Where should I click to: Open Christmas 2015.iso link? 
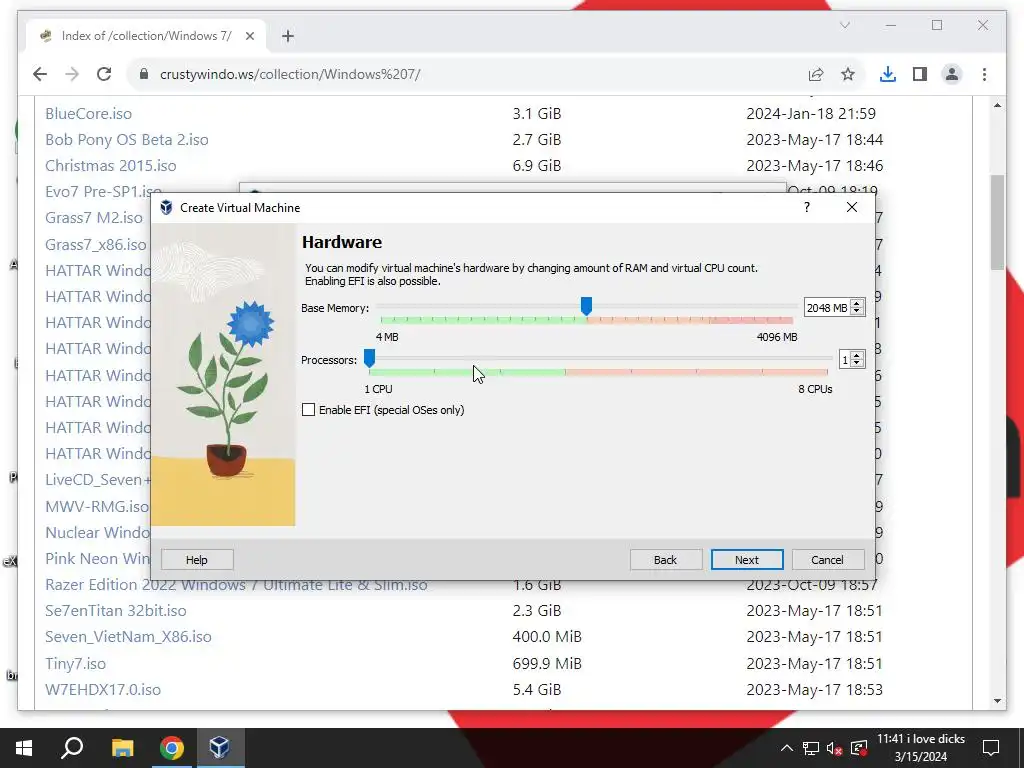110,166
